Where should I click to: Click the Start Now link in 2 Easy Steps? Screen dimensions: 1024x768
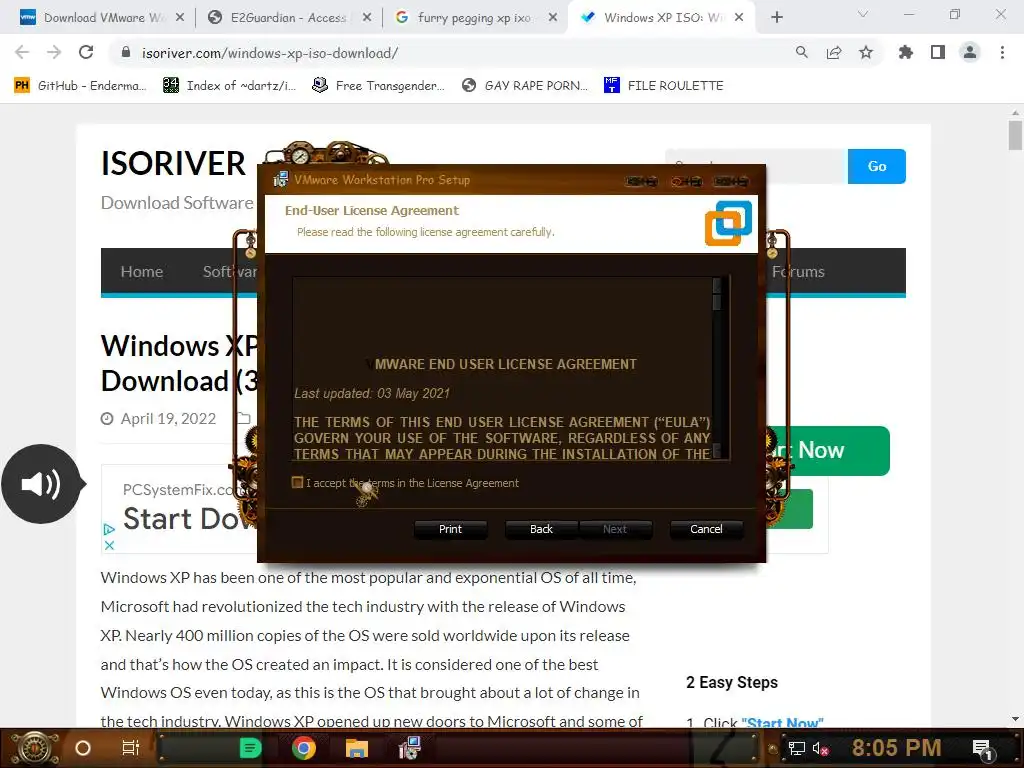click(782, 723)
